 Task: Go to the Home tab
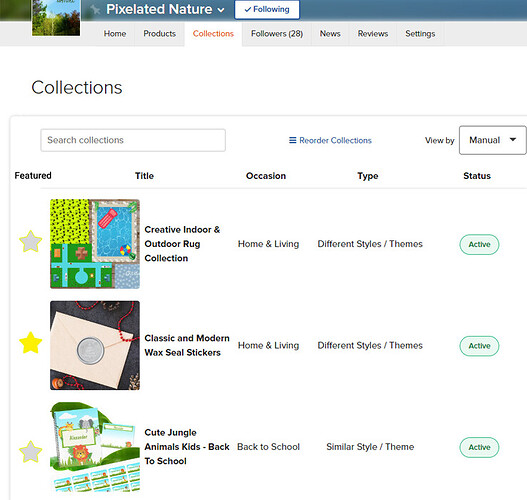click(x=115, y=34)
